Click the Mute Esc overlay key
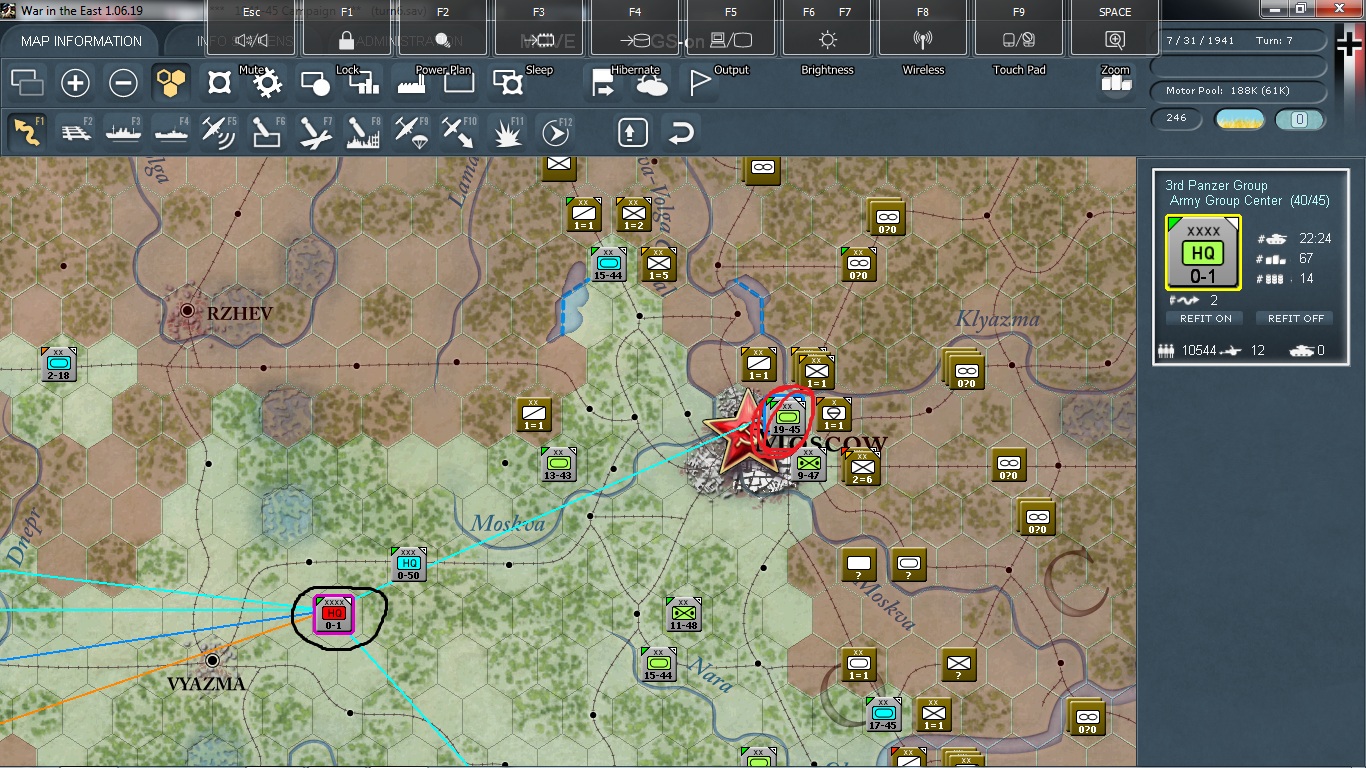The image size is (1366, 768). pos(251,28)
